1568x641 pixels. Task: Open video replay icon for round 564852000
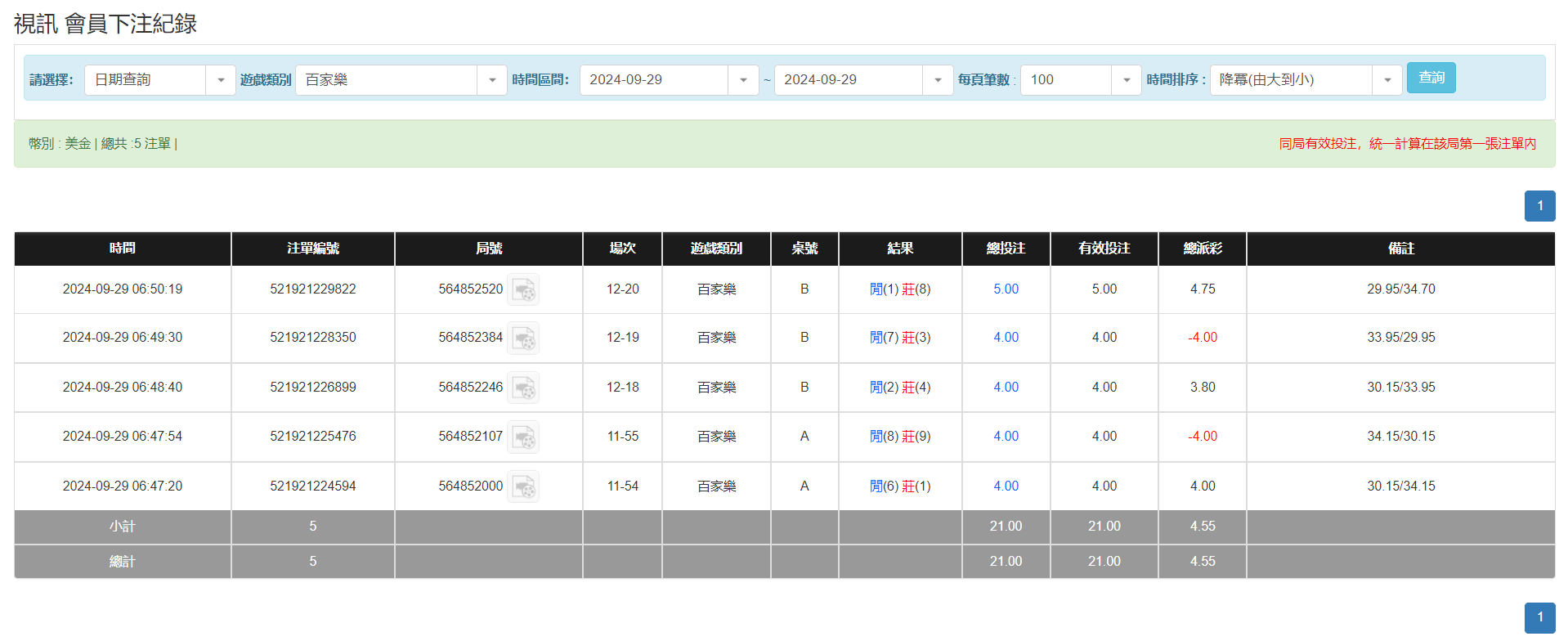click(523, 486)
